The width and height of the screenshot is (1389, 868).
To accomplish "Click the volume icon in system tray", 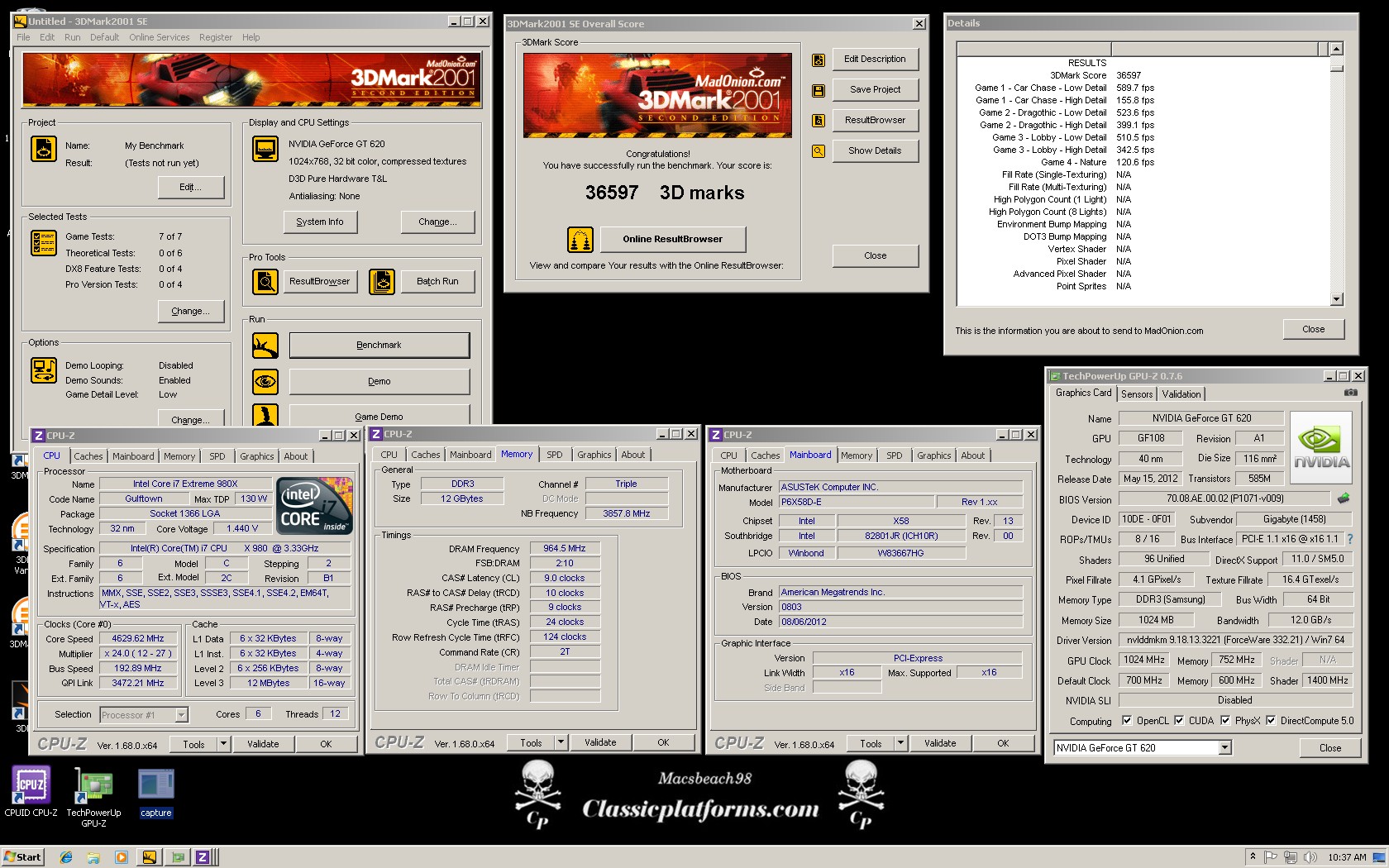I will [x=1310, y=857].
